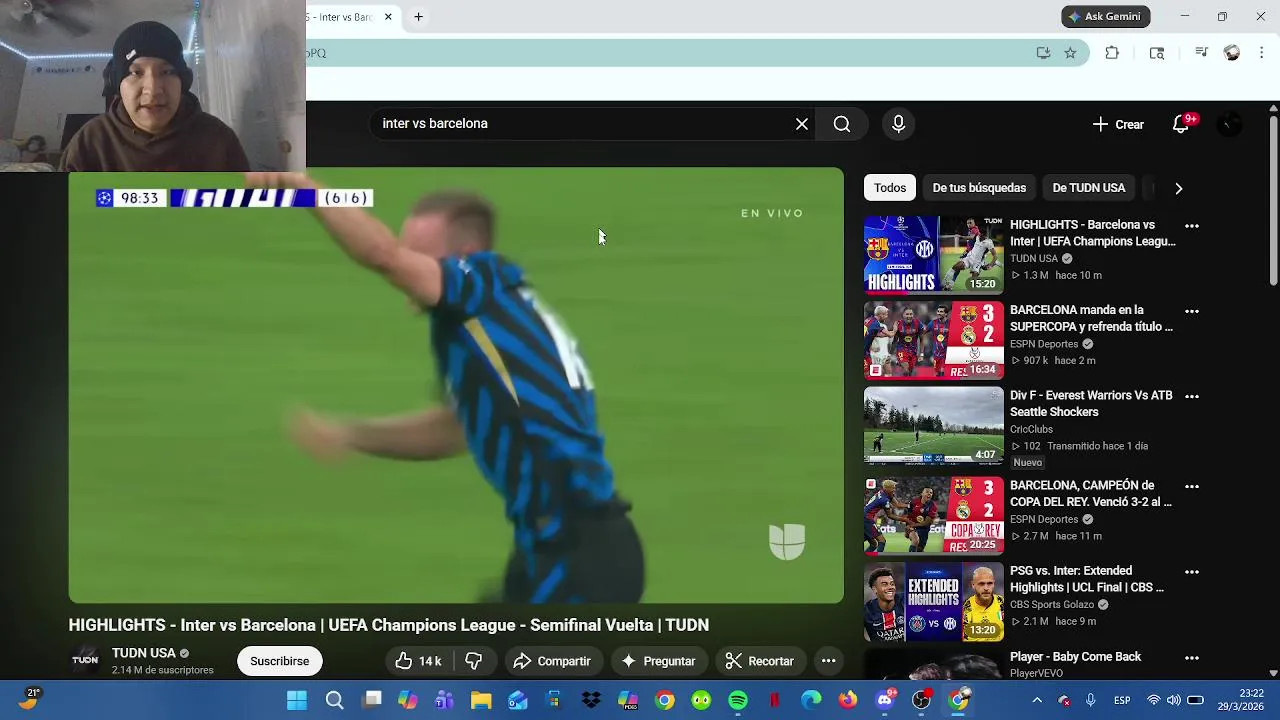The image size is (1280, 720).
Task: Open File Explorer from the taskbar
Action: (x=481, y=700)
